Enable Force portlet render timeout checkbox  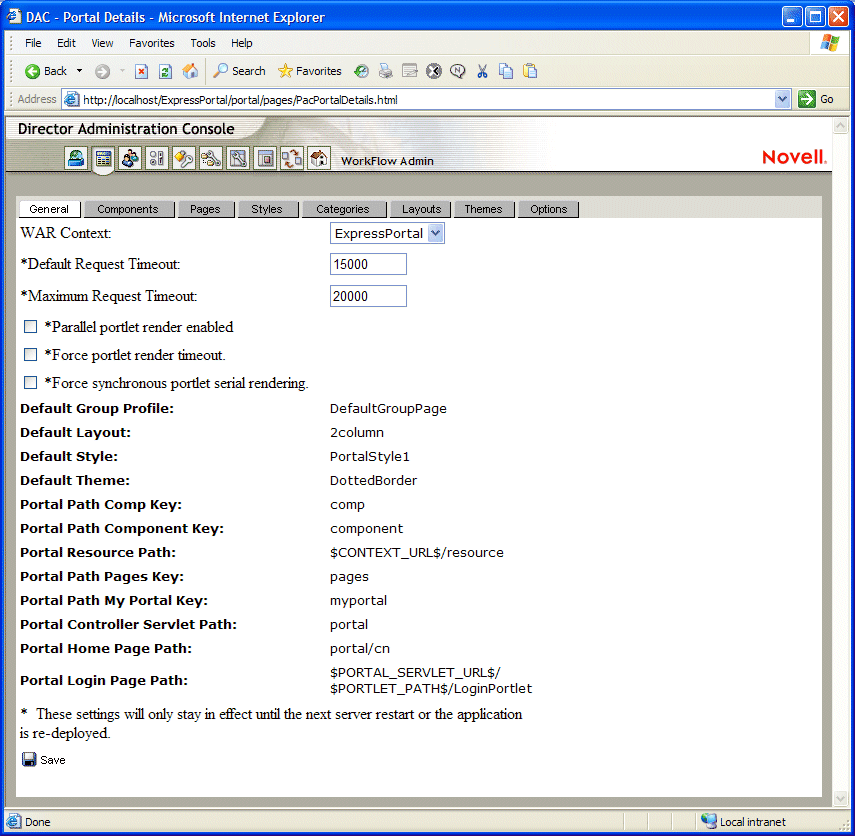pos(31,354)
